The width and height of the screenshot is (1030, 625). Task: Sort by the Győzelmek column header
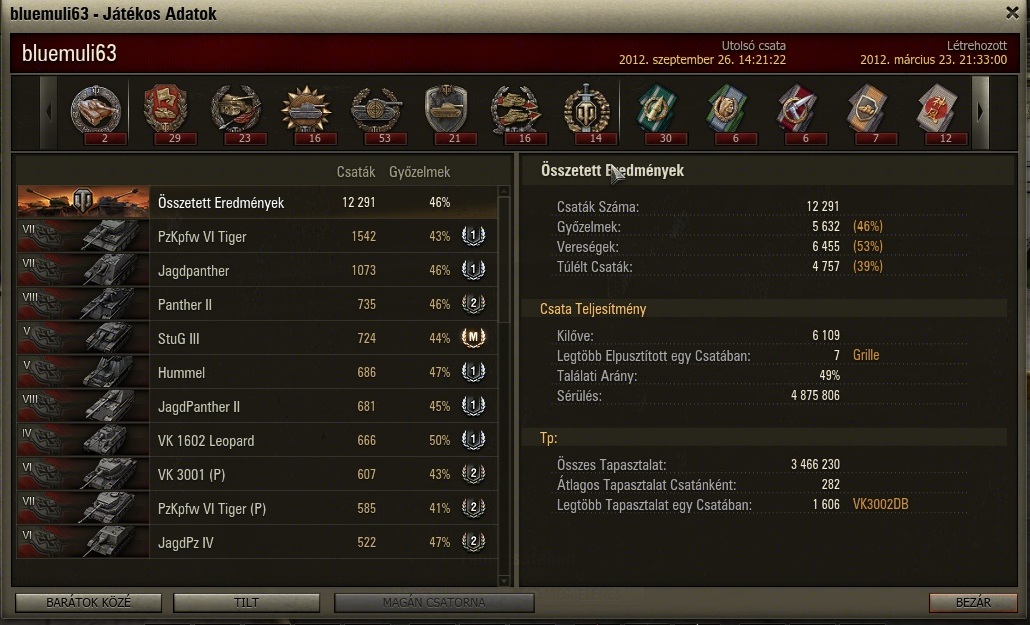click(419, 172)
